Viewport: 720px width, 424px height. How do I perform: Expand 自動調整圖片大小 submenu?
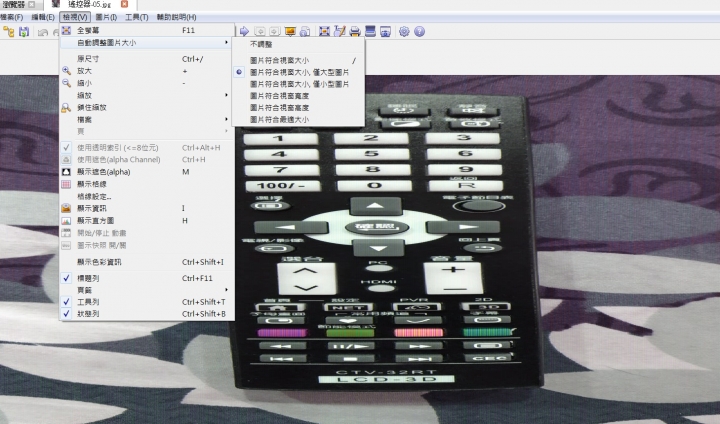point(147,43)
